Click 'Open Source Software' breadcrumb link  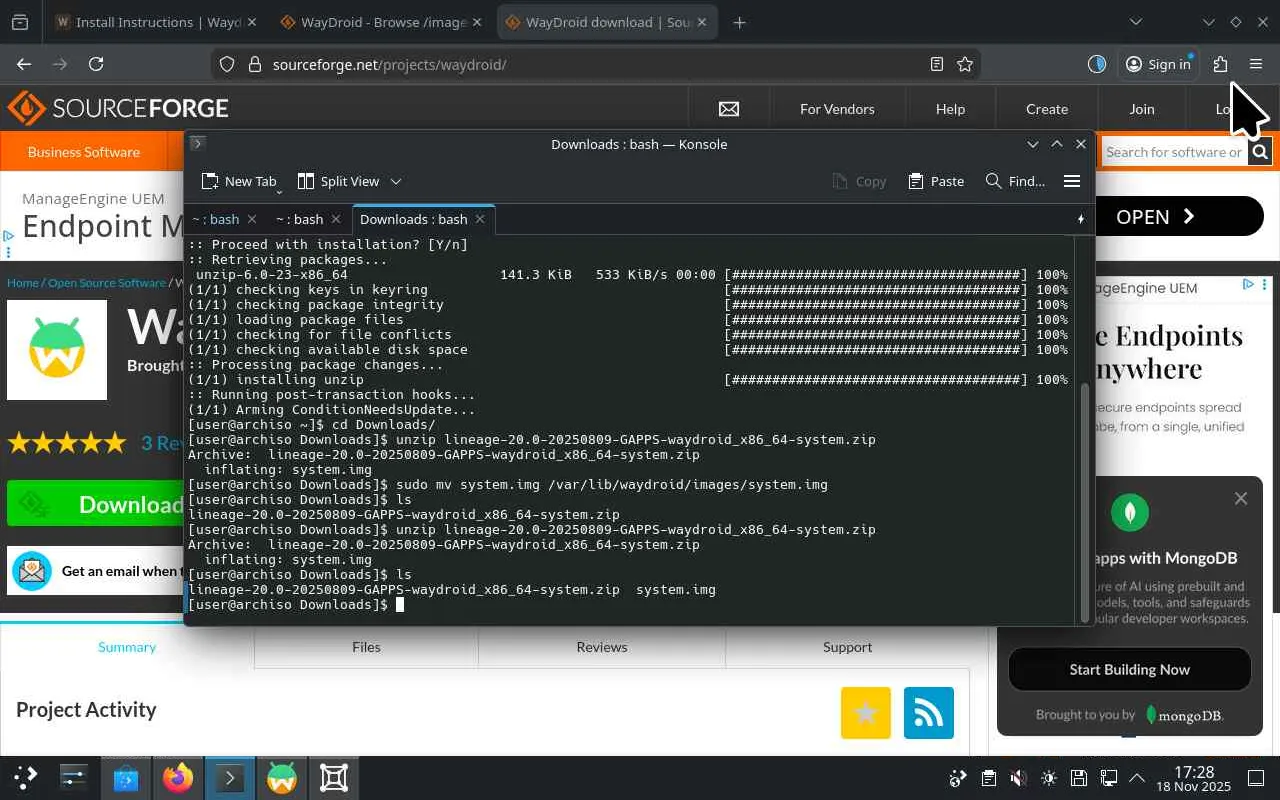[x=107, y=283]
